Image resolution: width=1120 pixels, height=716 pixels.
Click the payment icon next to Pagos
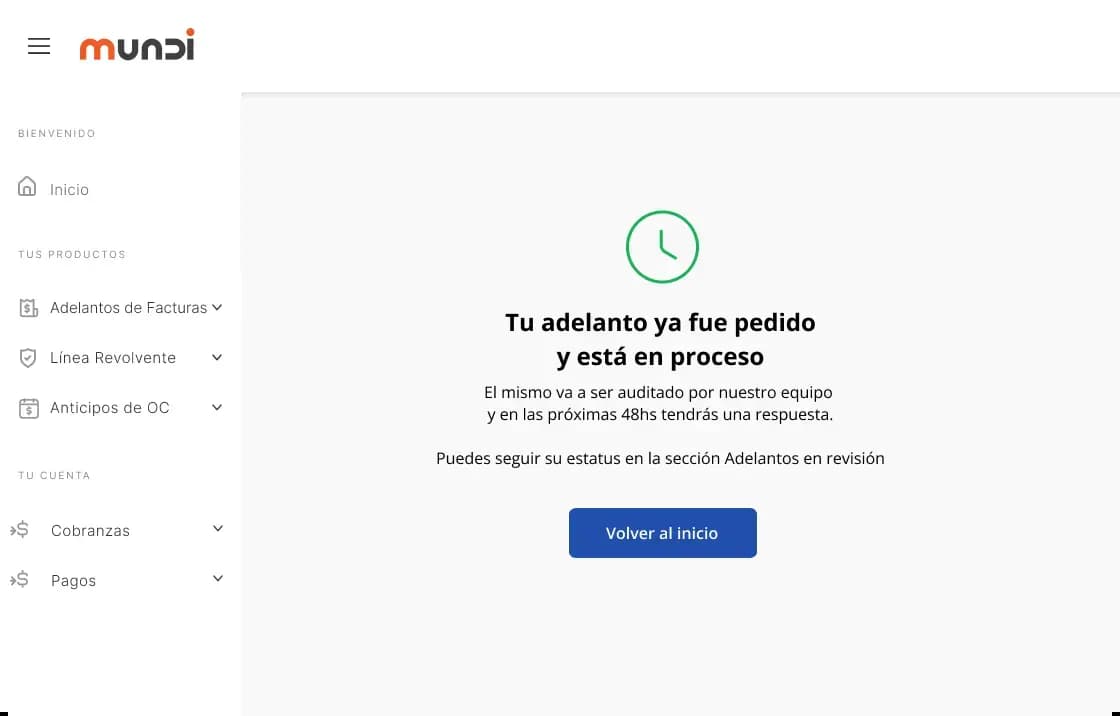20,579
